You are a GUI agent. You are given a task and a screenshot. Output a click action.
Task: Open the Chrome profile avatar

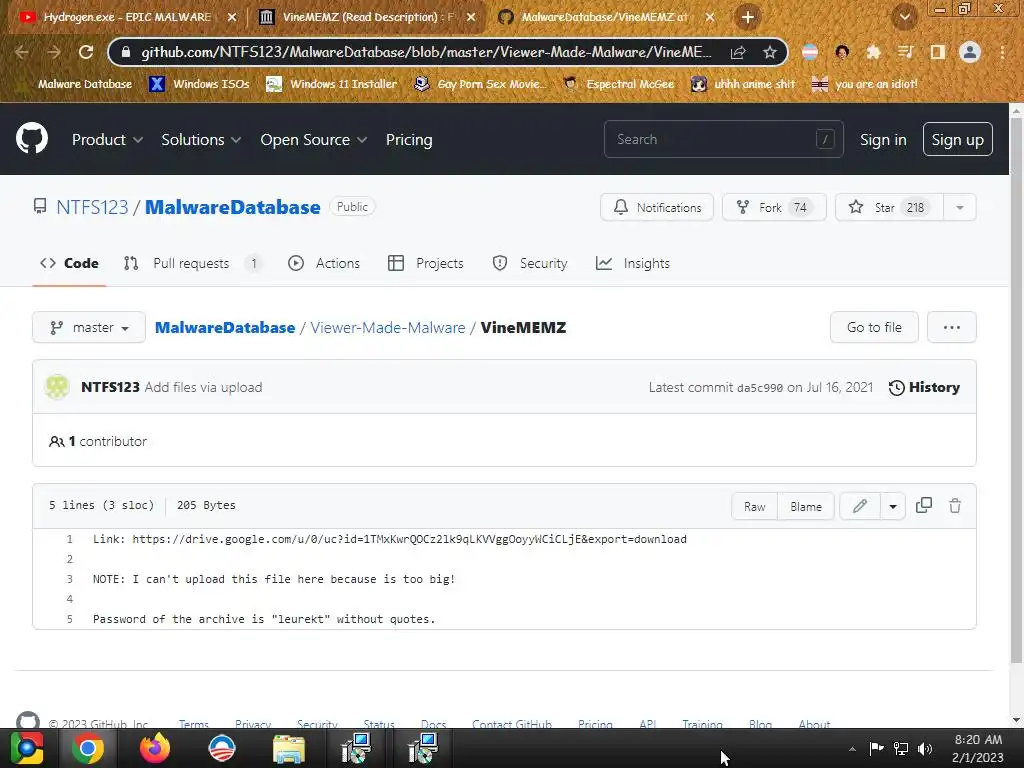(x=970, y=52)
